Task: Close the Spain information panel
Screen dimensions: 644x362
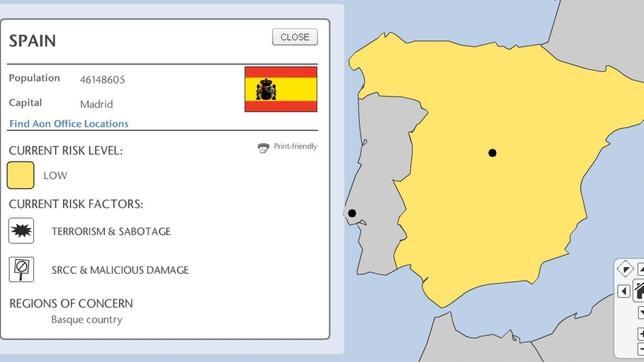Action: 295,37
